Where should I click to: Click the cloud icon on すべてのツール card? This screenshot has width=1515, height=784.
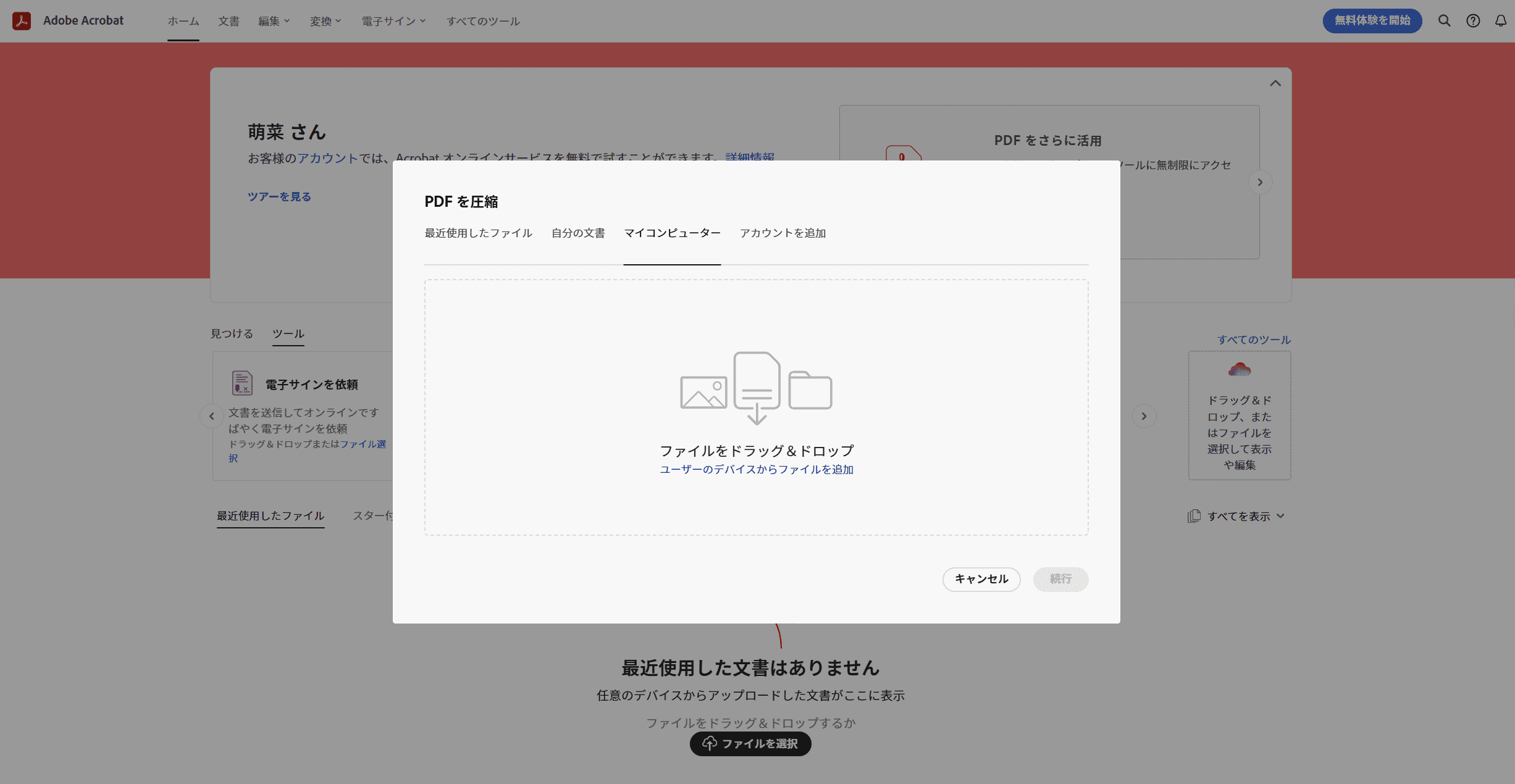(x=1238, y=370)
